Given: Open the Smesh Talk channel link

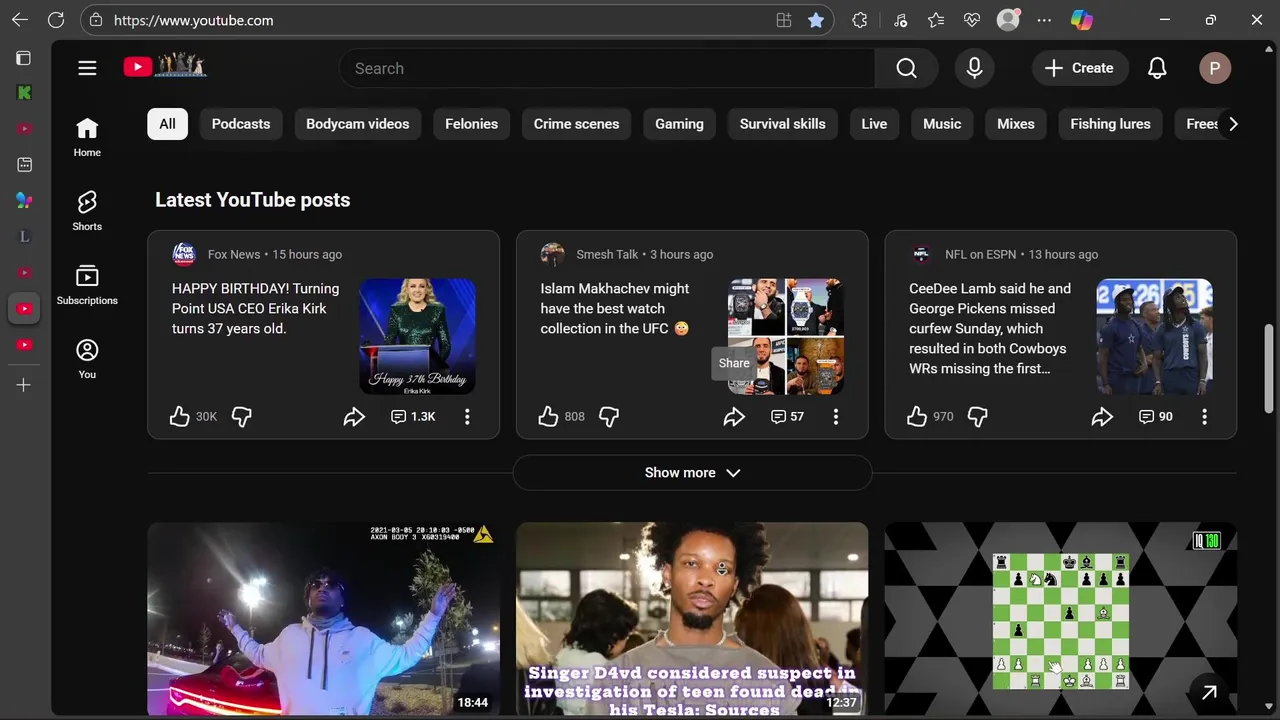Looking at the screenshot, I should coord(607,254).
